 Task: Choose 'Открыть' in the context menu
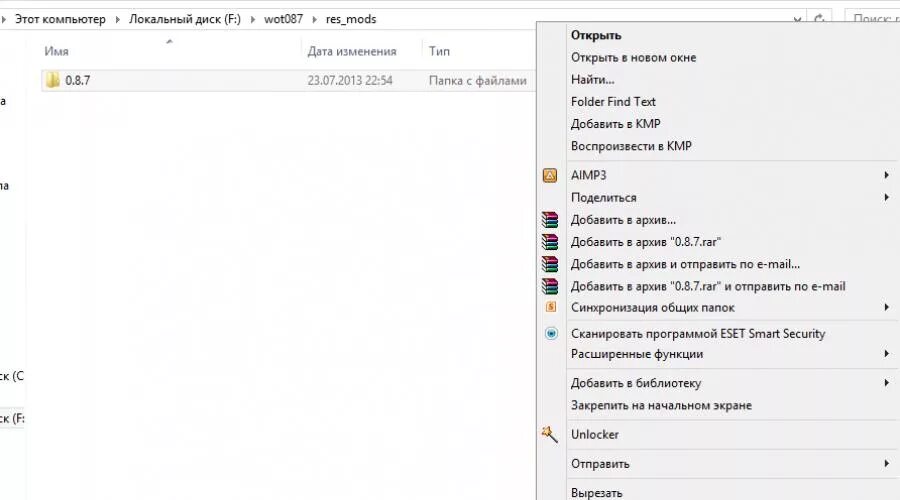(x=596, y=35)
